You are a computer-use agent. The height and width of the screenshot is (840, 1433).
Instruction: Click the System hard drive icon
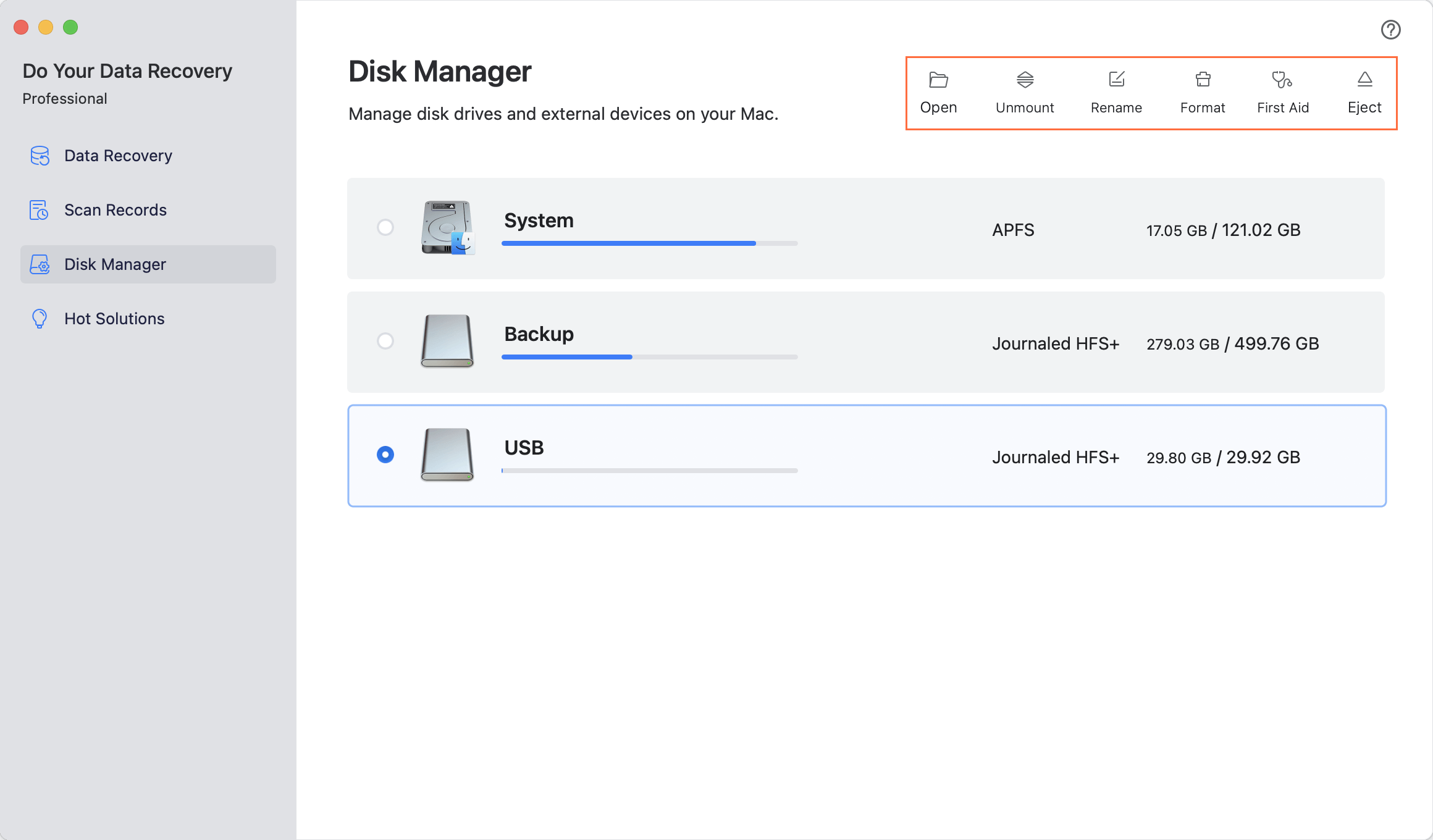pos(447,227)
